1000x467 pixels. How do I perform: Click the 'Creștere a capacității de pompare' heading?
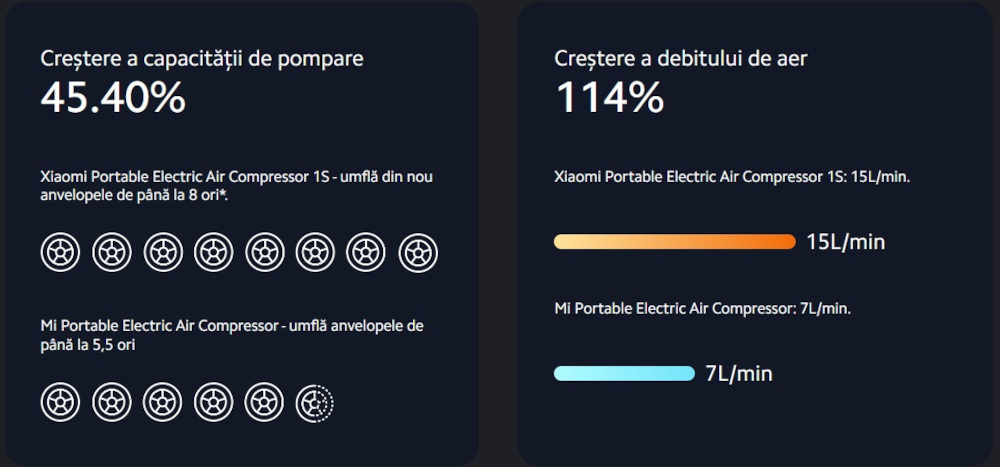tap(202, 59)
